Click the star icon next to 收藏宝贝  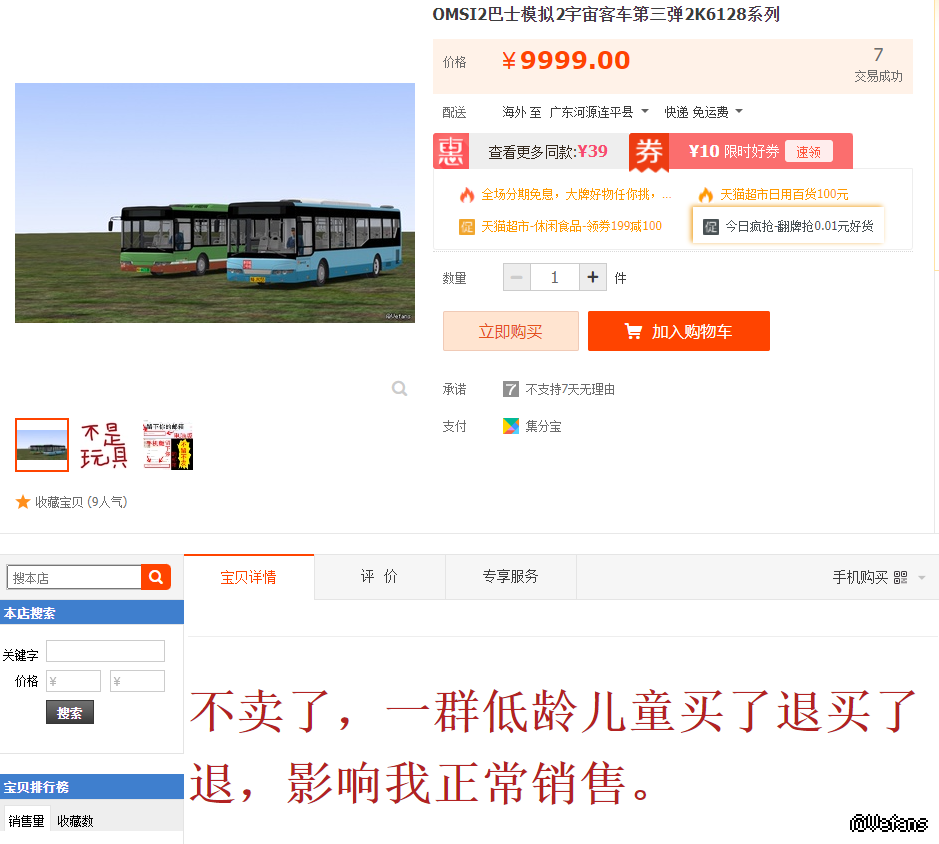23,501
